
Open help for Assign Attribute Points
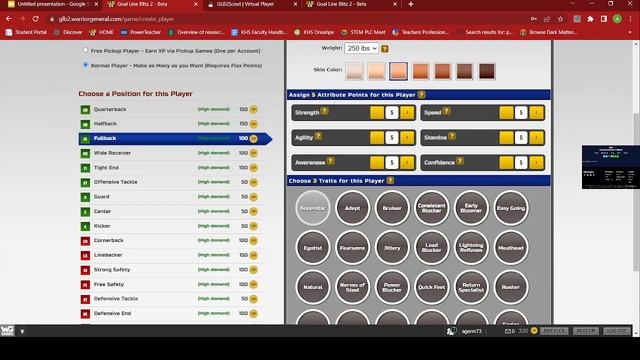click(422, 95)
